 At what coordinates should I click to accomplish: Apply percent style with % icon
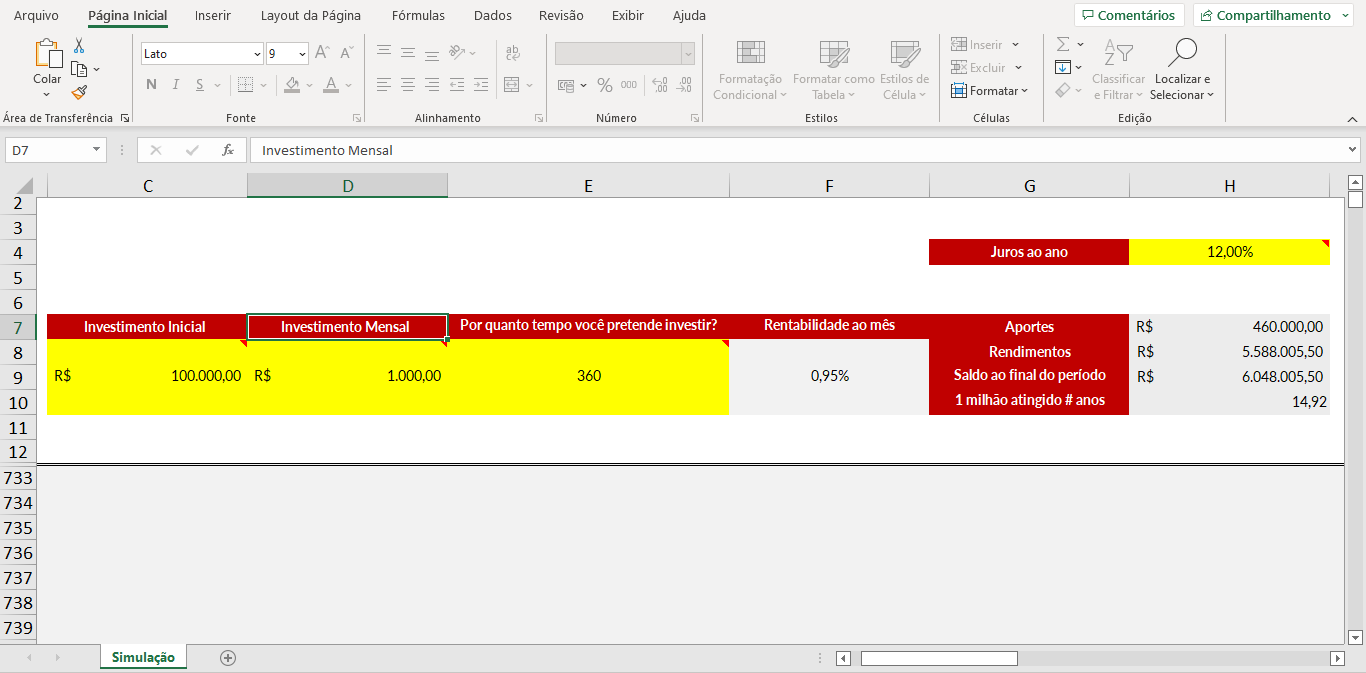(605, 85)
